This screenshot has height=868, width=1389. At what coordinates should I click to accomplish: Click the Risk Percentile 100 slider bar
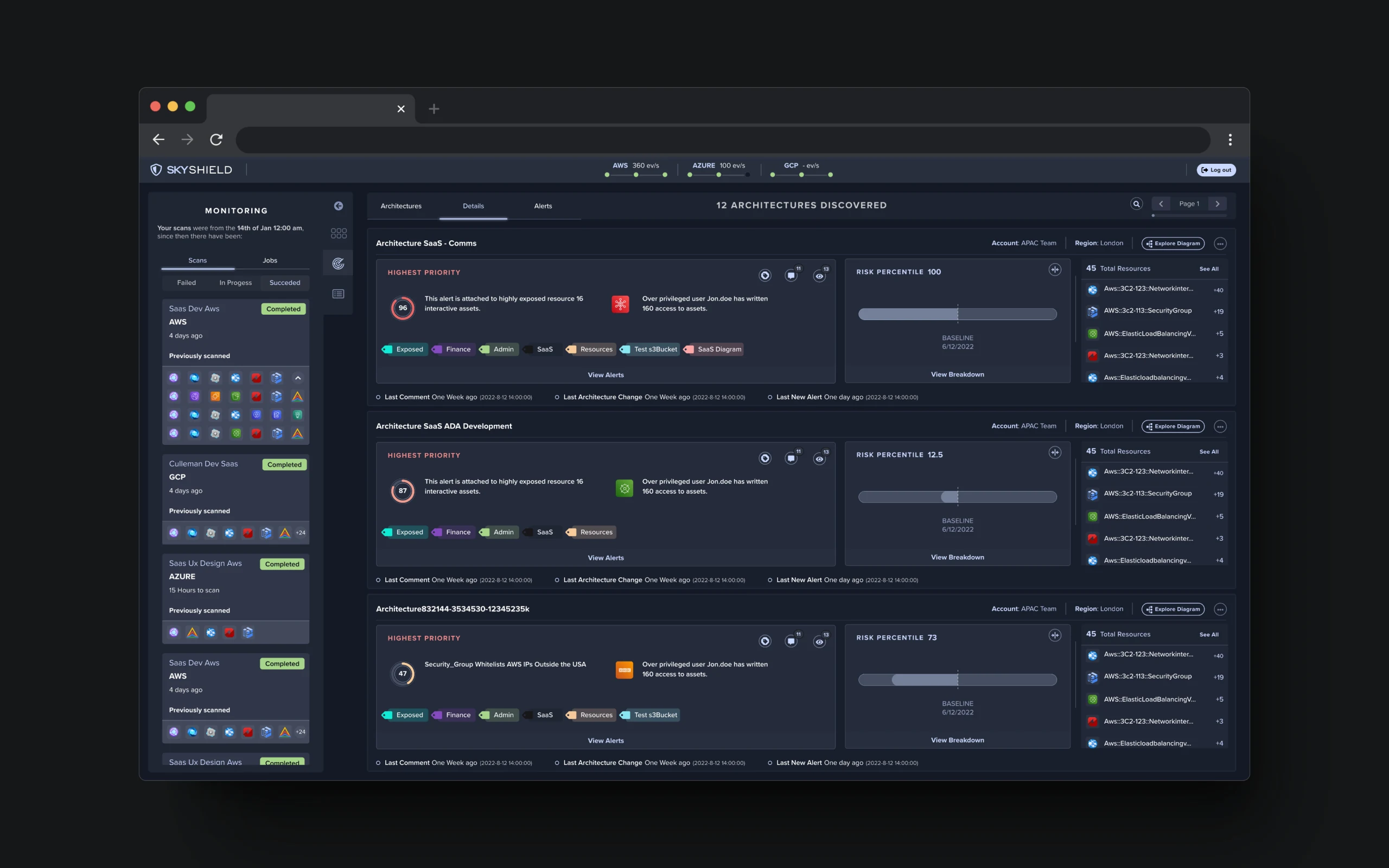pos(957,314)
